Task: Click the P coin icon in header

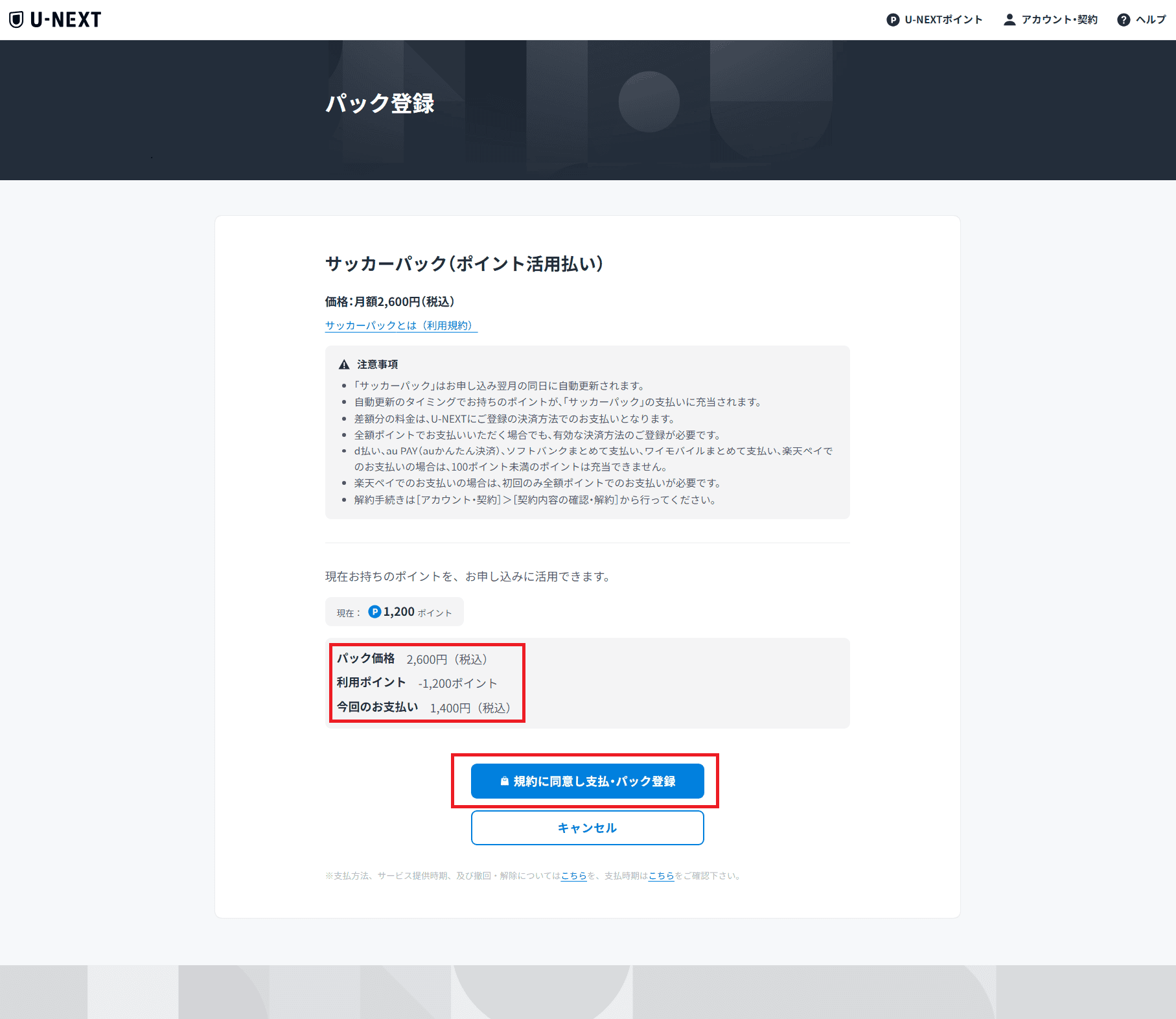Action: (893, 20)
